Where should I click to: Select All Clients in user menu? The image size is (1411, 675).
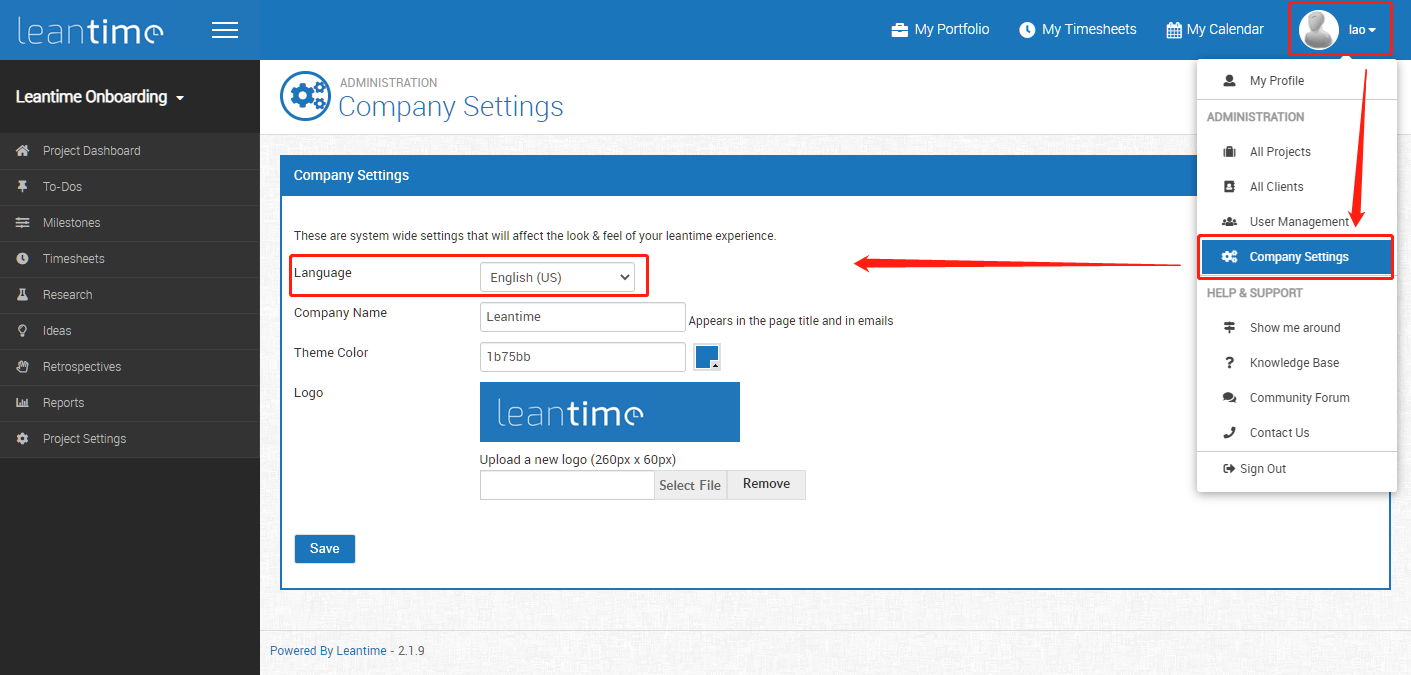[1297, 187]
